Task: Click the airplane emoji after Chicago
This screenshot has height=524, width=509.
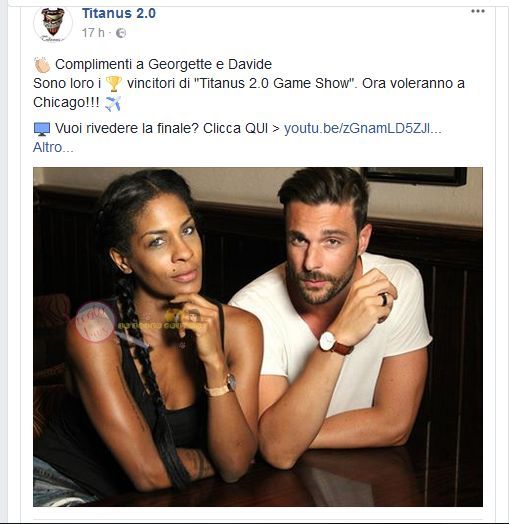Action: coord(113,103)
